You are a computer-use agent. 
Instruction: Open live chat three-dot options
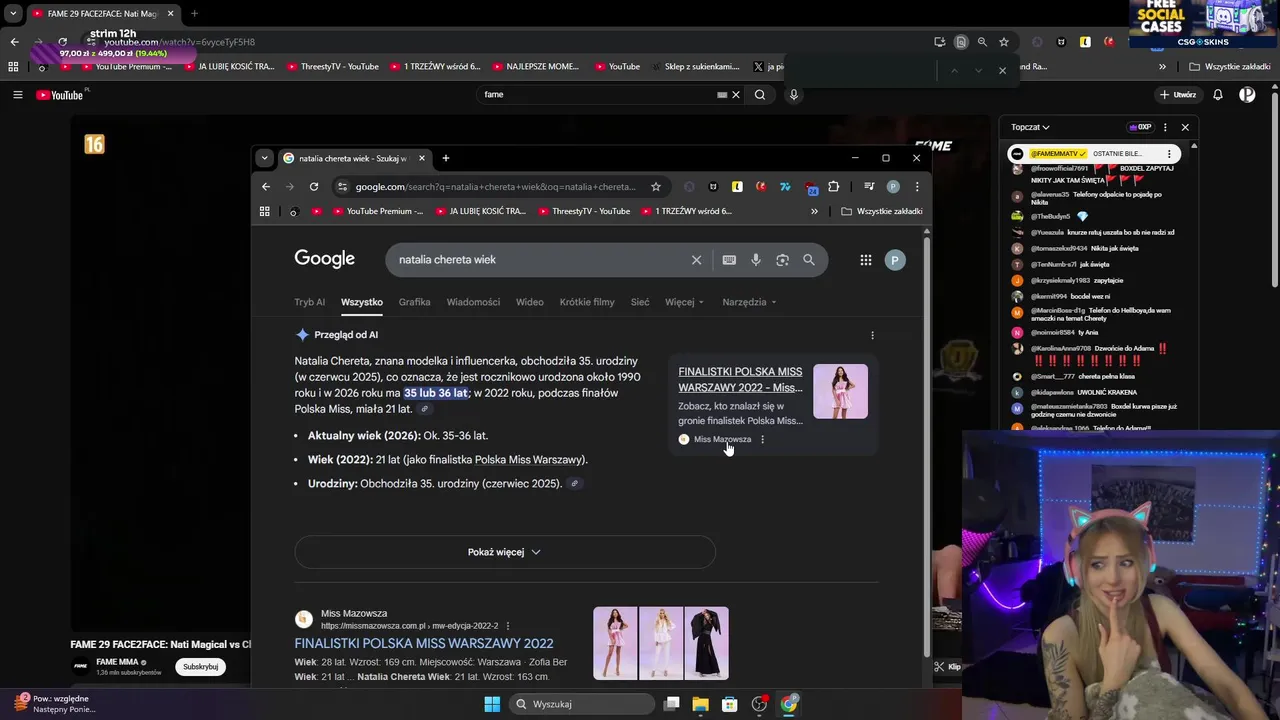click(1165, 127)
